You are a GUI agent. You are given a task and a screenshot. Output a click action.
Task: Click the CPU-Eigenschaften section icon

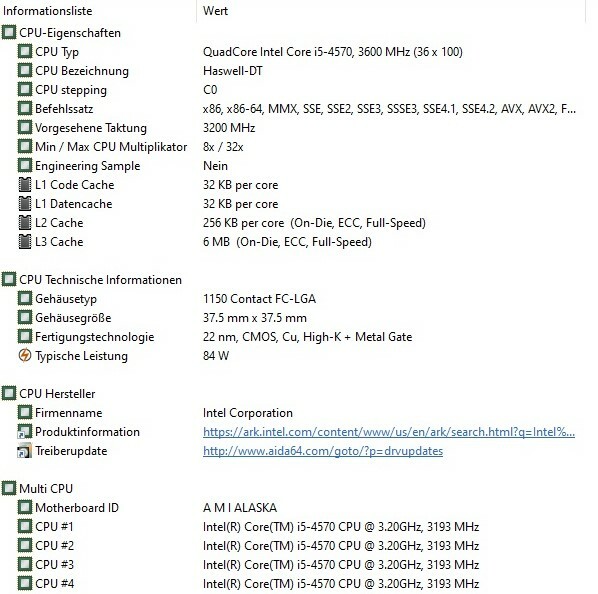point(9,32)
